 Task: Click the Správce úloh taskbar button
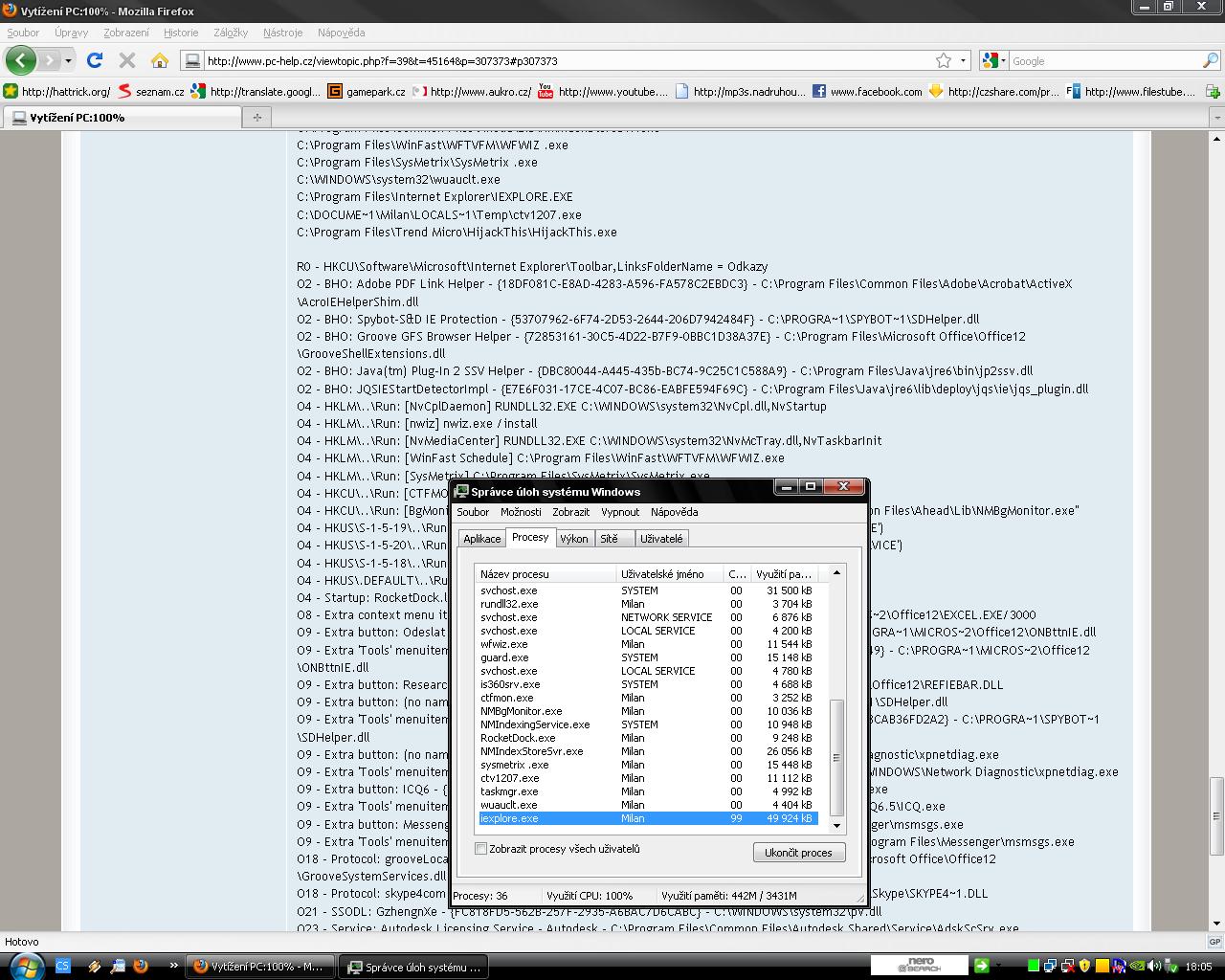click(414, 967)
